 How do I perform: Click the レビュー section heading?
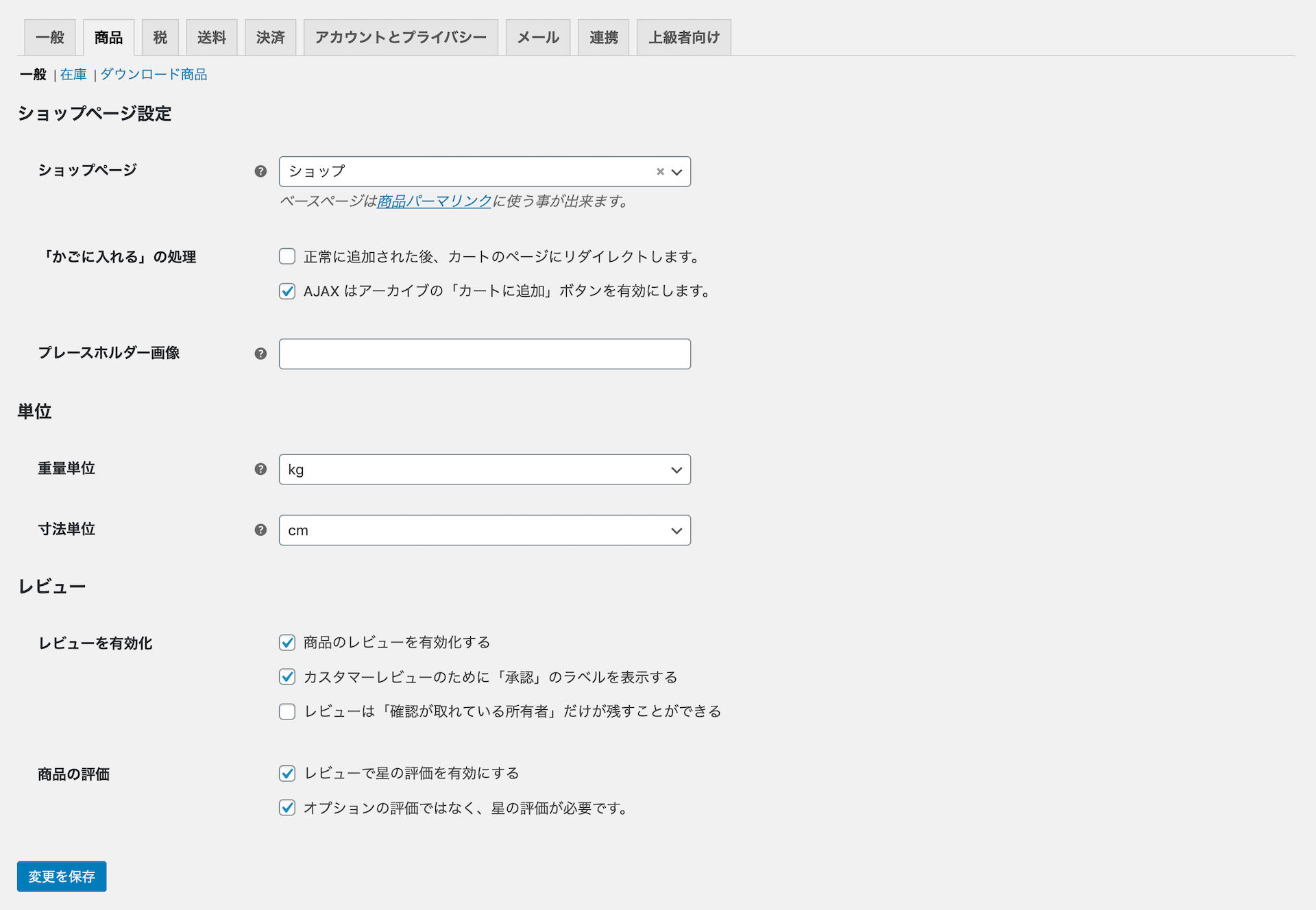click(x=51, y=587)
